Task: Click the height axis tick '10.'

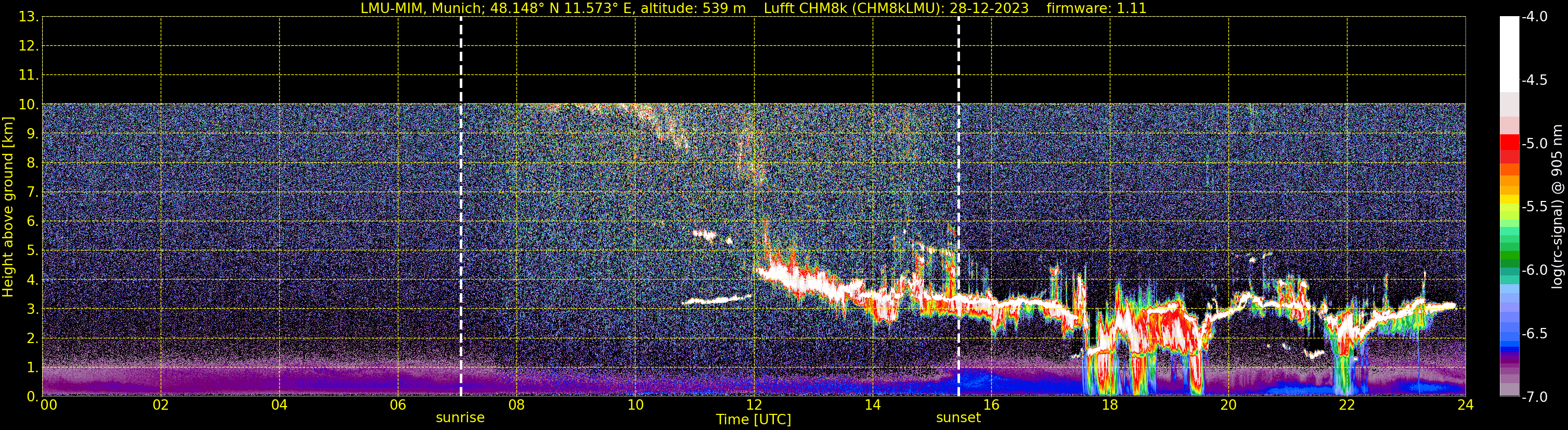Action: click(x=29, y=104)
